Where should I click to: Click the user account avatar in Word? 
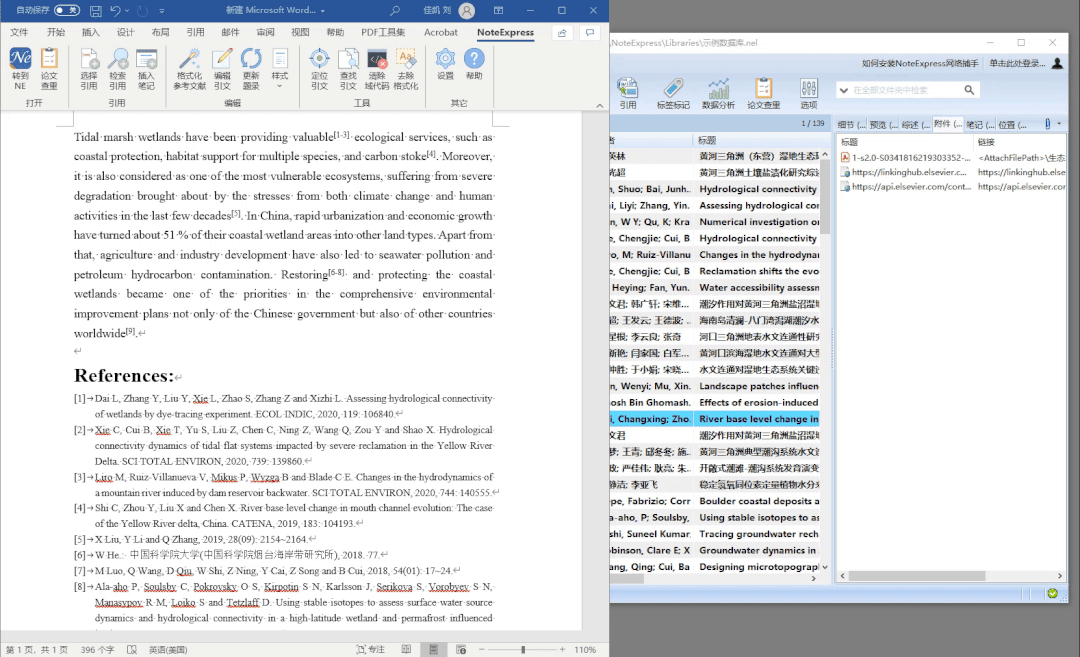pyautogui.click(x=466, y=10)
